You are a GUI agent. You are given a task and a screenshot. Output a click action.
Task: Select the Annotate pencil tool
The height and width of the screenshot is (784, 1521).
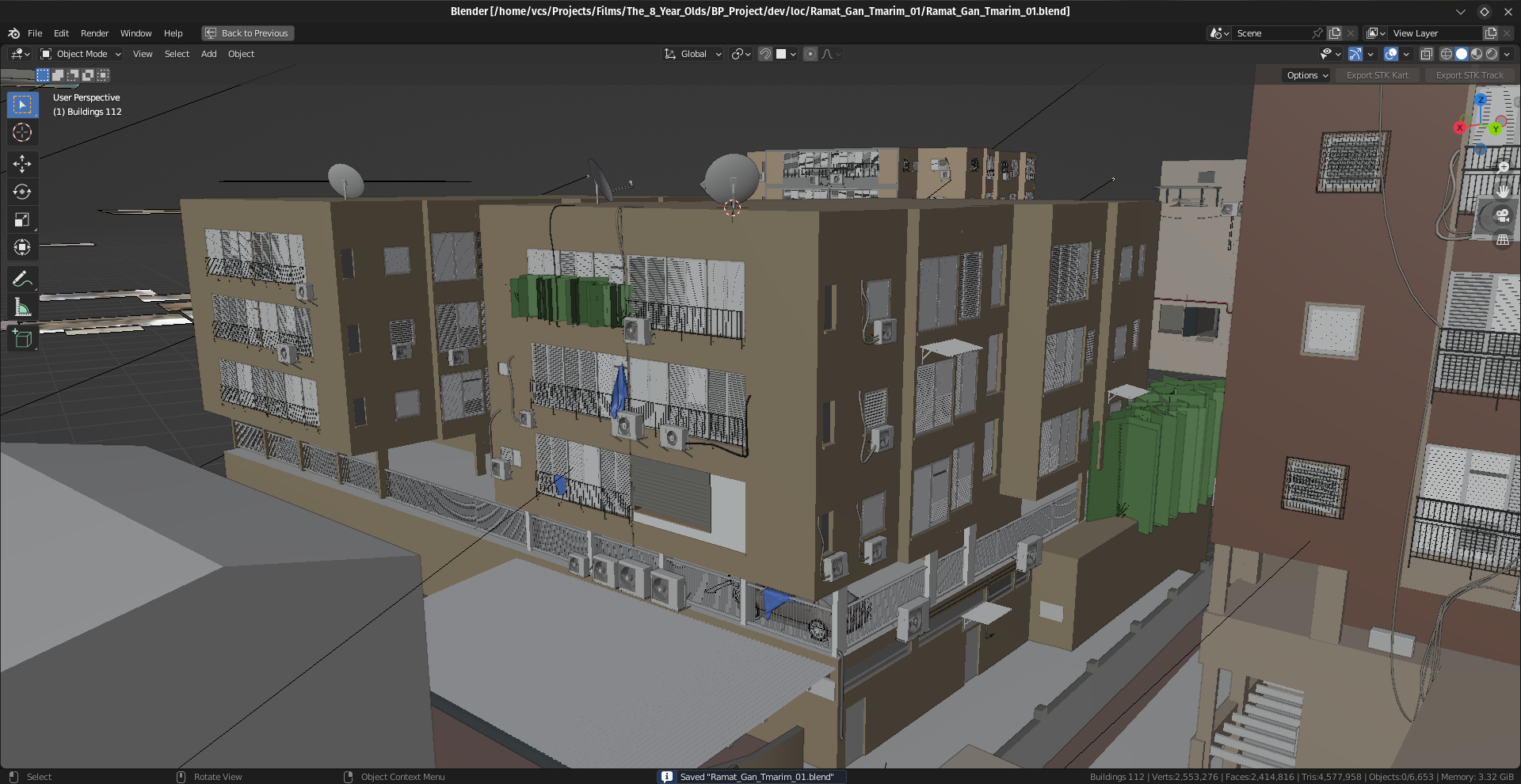[22, 279]
